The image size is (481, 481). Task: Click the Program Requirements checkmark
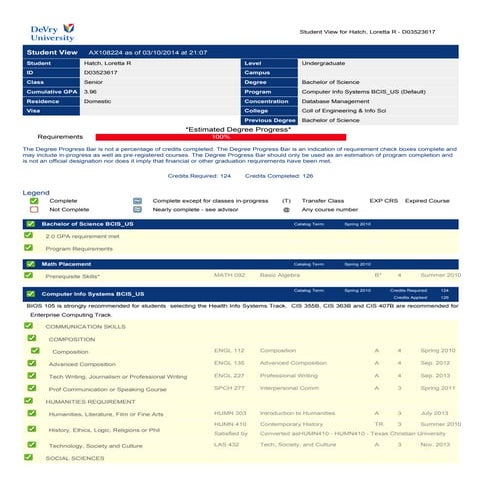click(29, 248)
